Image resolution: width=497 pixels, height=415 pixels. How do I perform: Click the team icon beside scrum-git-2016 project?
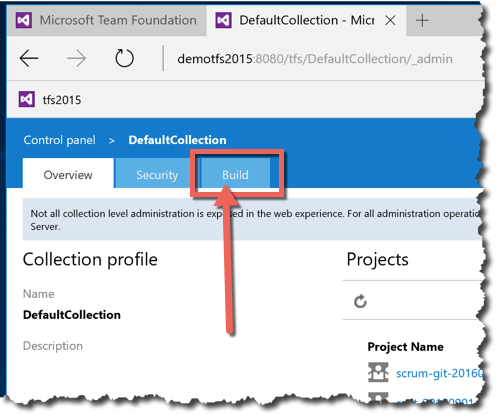coord(378,372)
